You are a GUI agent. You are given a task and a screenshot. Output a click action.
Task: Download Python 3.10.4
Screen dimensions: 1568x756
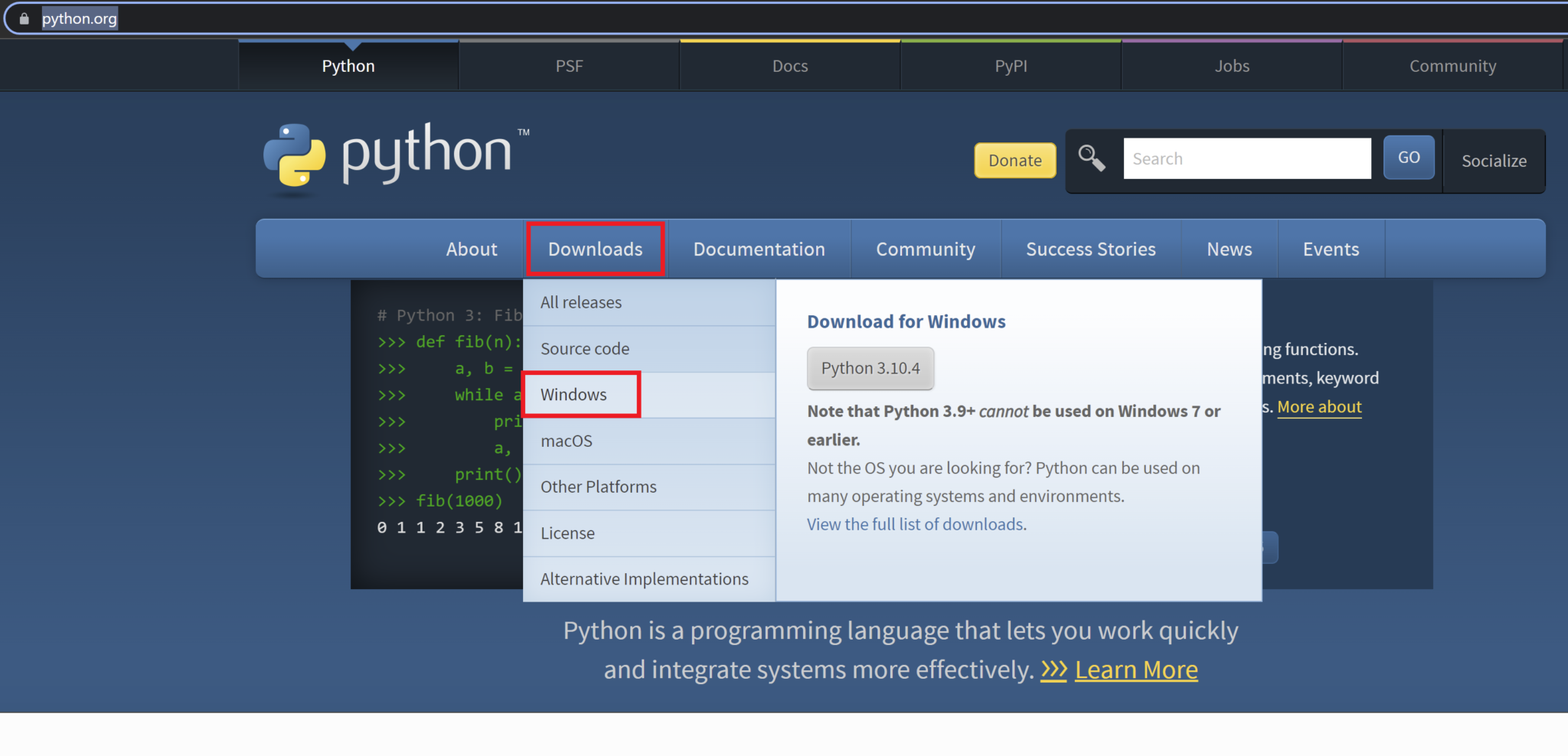[871, 368]
